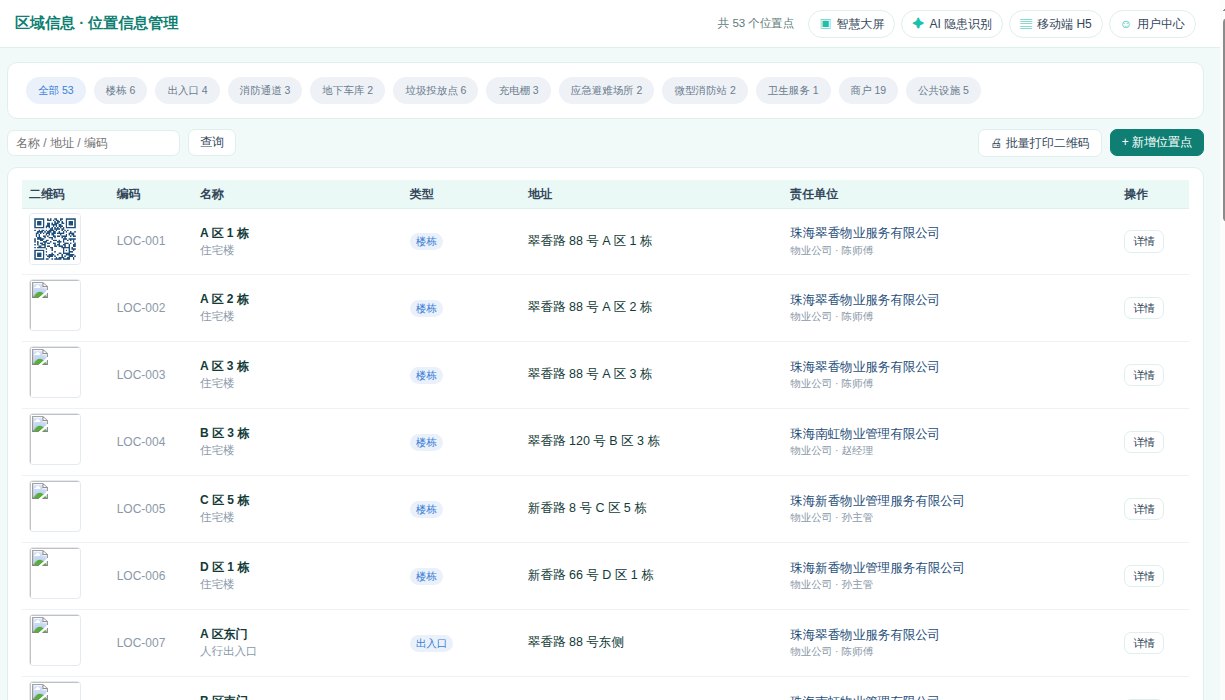Filter by 应急避难场所 2
The height and width of the screenshot is (700, 1225).
606,91
